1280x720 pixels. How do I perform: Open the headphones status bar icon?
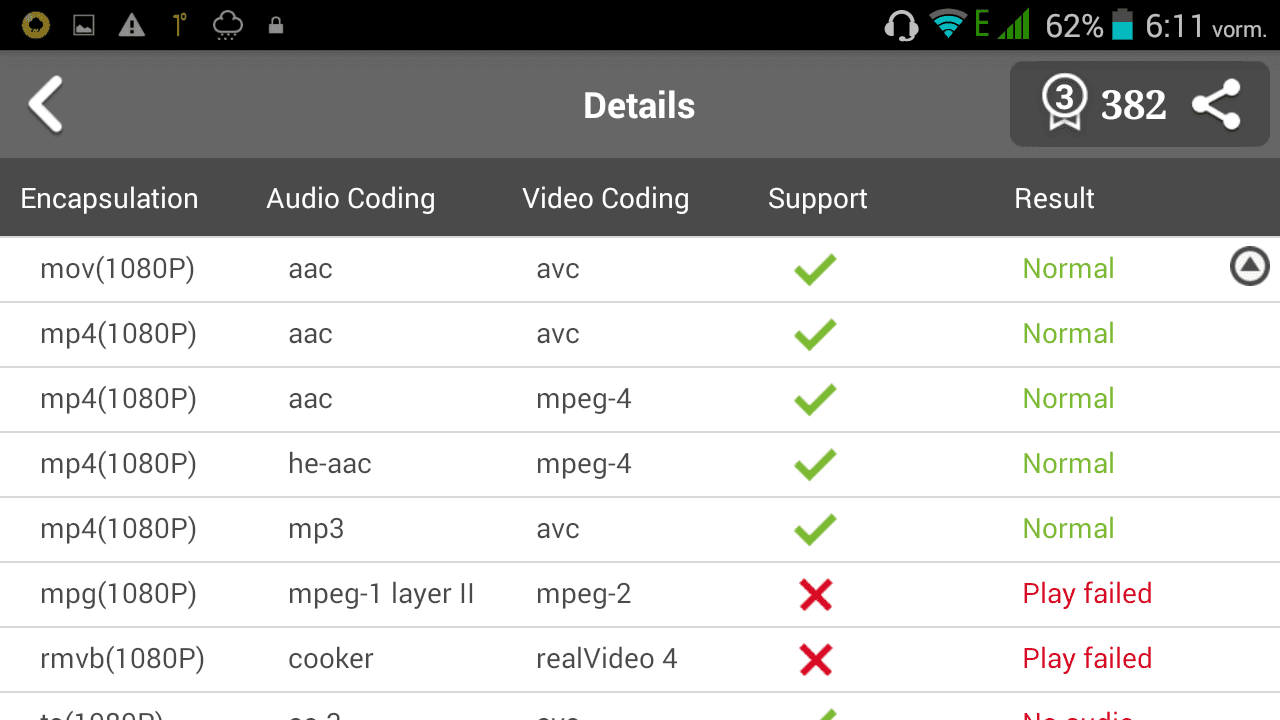[x=901, y=25]
